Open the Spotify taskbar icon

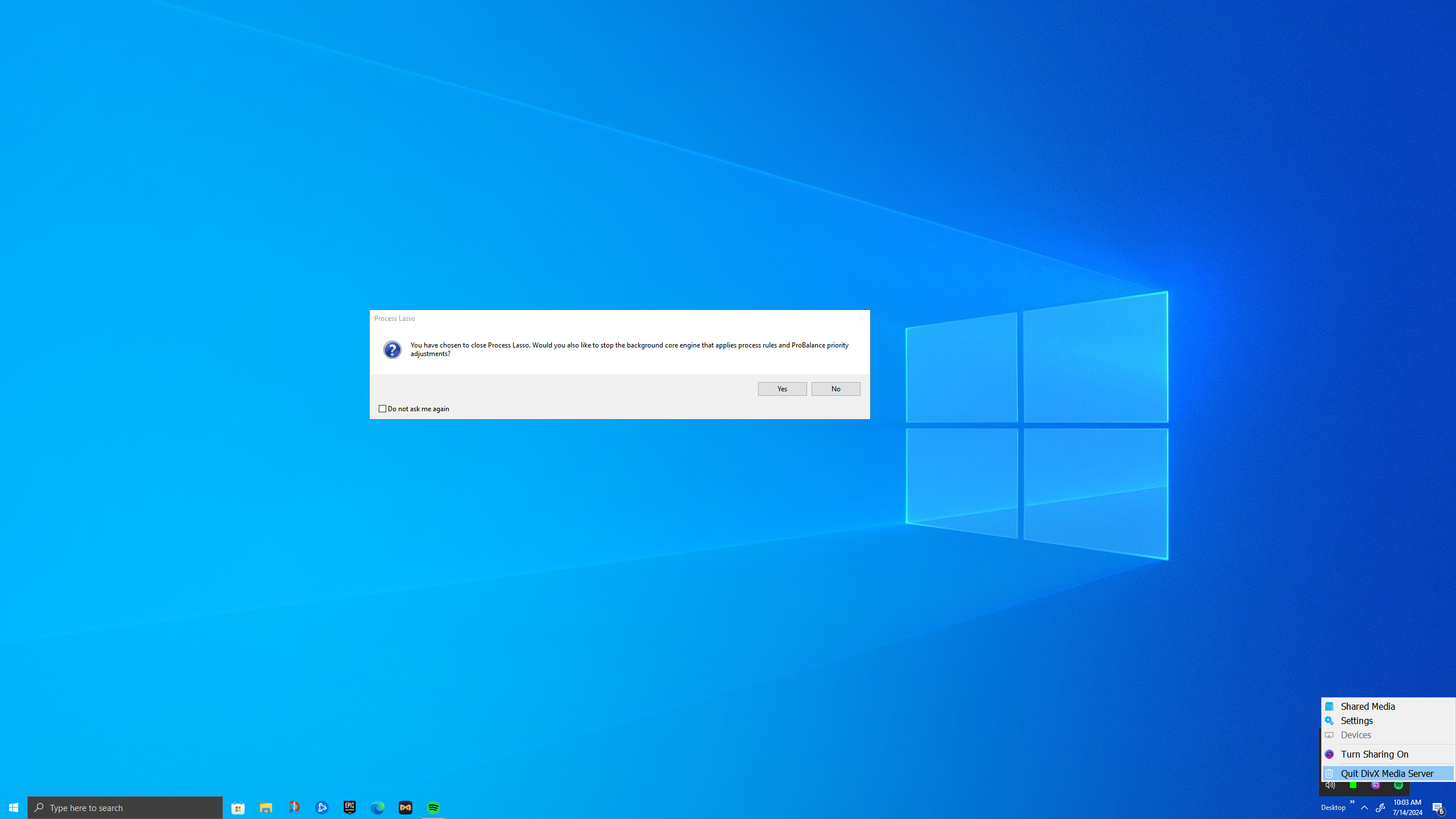point(433,807)
